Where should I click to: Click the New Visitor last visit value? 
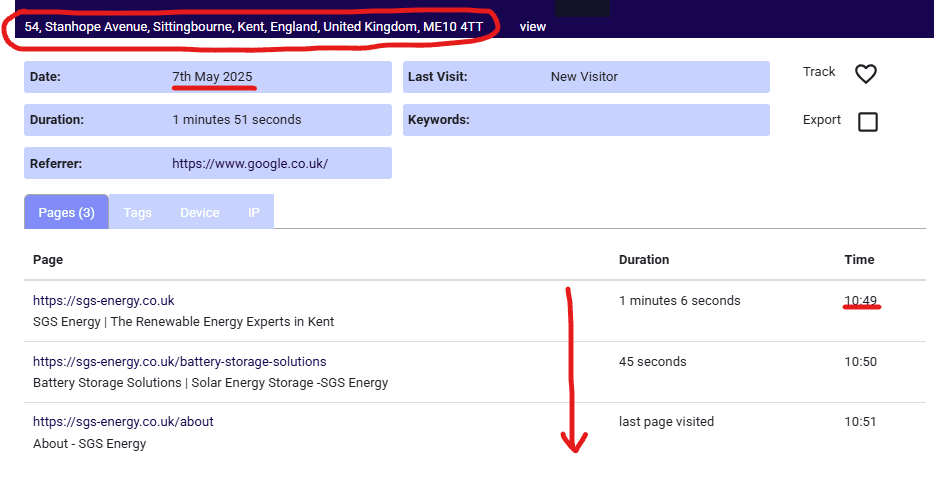[x=584, y=76]
